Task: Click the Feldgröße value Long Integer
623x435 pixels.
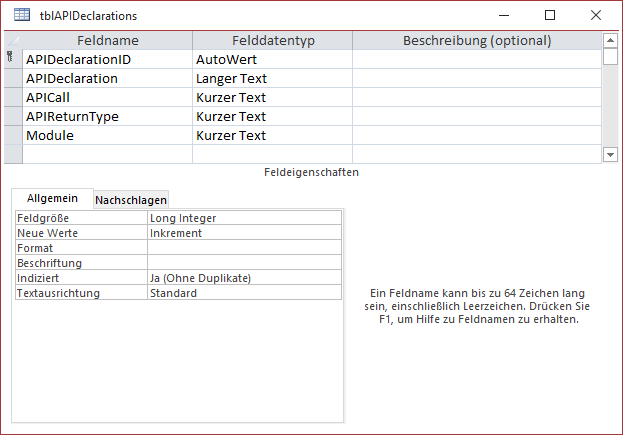Action: coord(244,218)
